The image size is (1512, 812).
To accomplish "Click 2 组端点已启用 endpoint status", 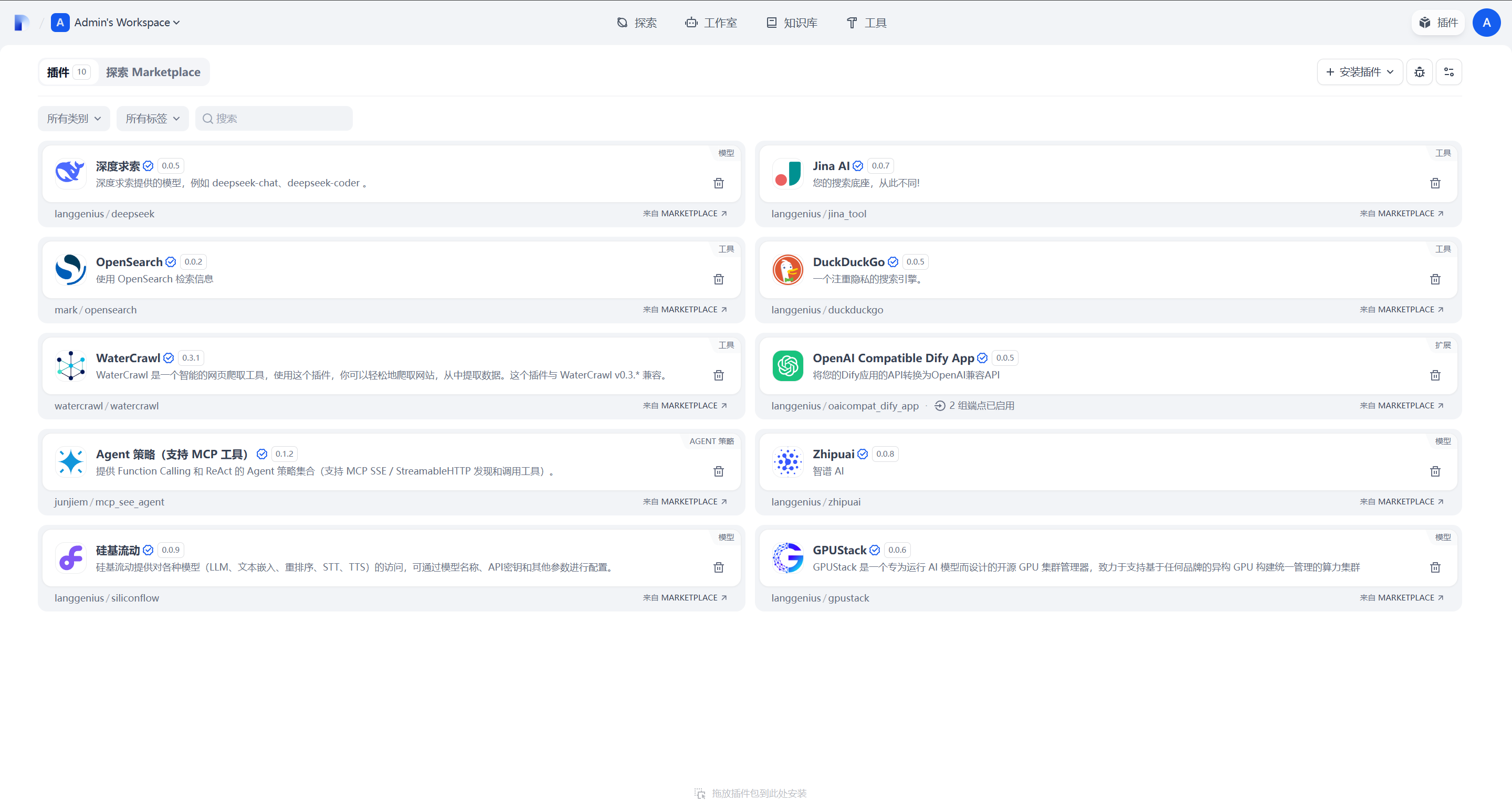I will coord(974,406).
